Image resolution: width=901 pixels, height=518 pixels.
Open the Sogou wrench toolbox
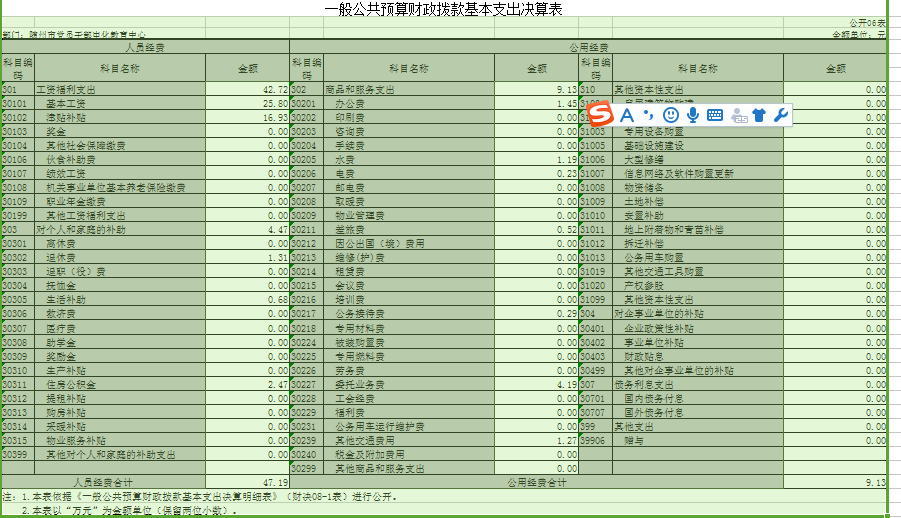pos(781,115)
